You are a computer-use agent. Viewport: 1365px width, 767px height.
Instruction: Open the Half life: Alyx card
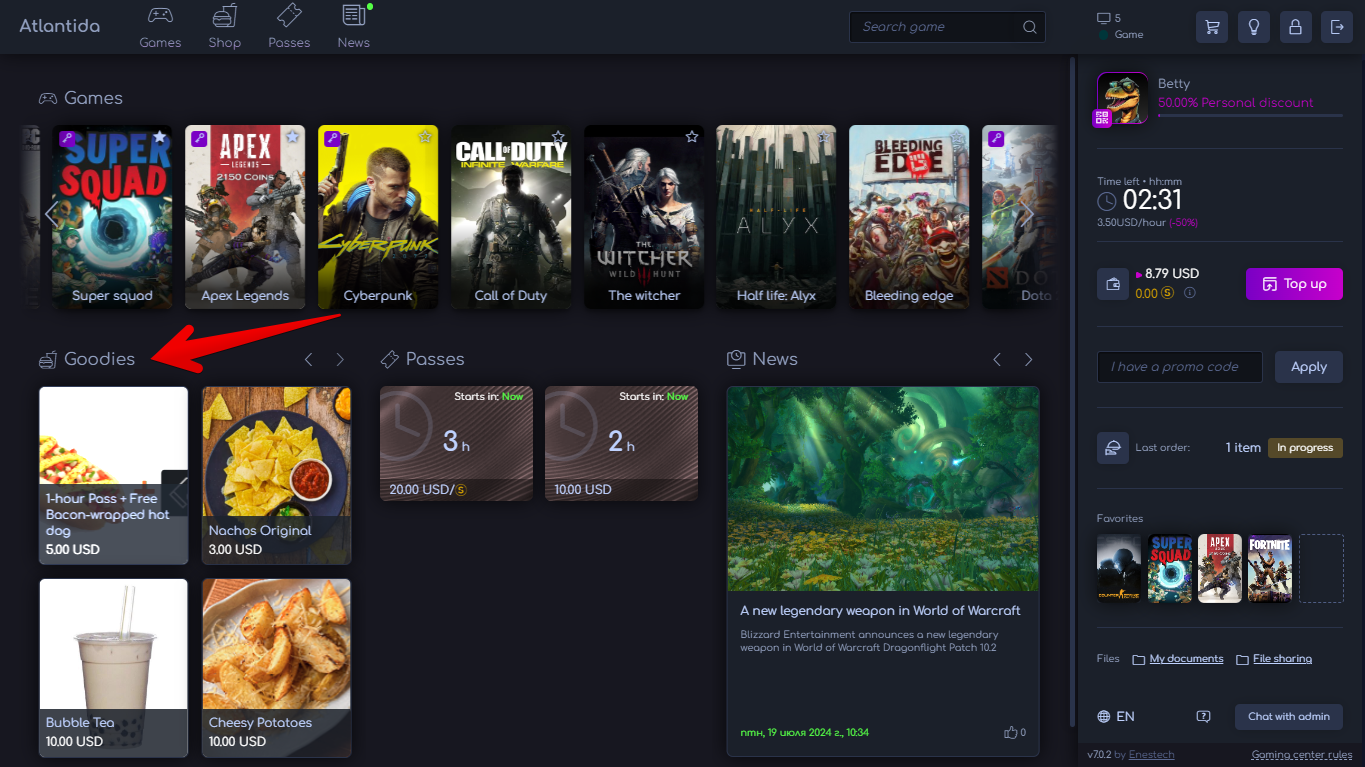tap(777, 217)
